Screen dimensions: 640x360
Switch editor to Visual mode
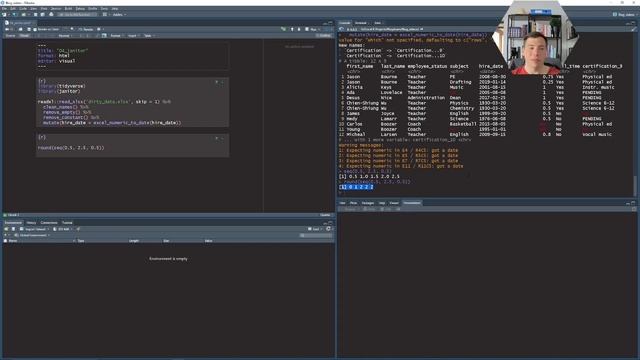tap(24, 36)
